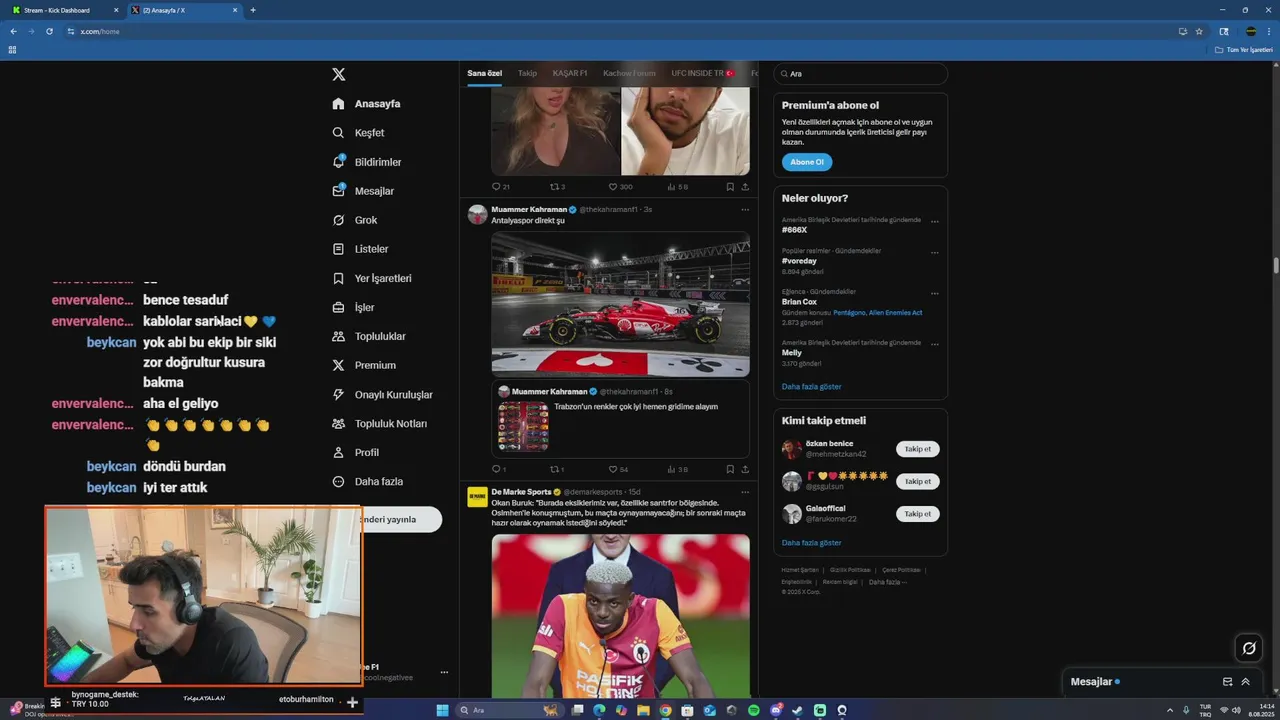The width and height of the screenshot is (1280, 720).
Task: Click Daha fazla göster under Kimi takip etmeli
Action: click(x=811, y=542)
